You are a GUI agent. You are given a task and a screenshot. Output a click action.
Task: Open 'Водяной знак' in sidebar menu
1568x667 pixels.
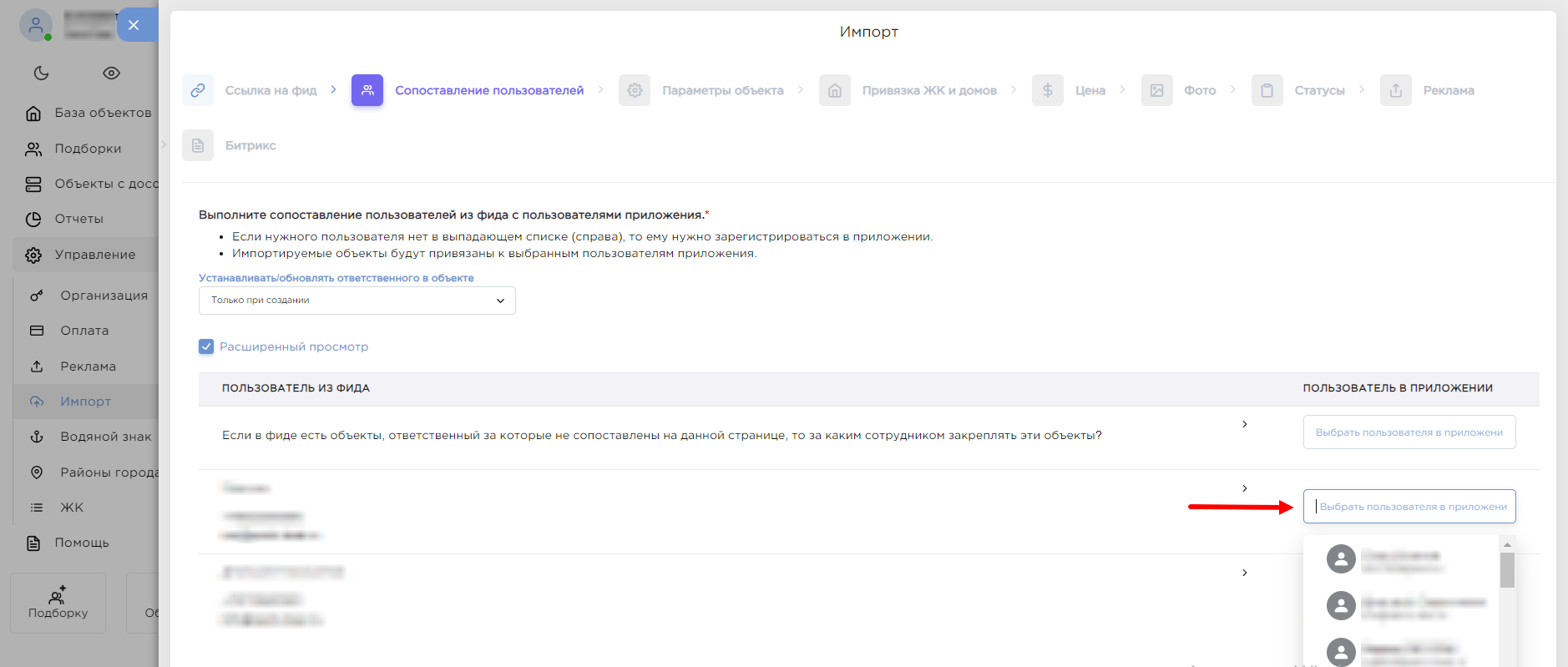pyautogui.click(x=105, y=437)
